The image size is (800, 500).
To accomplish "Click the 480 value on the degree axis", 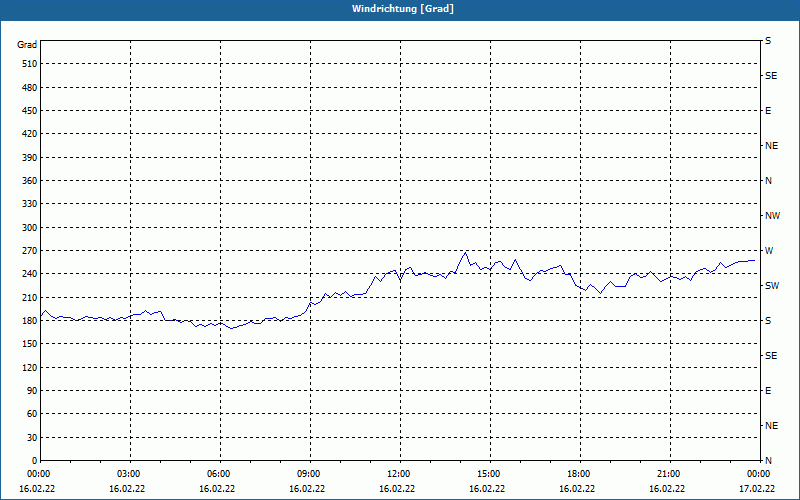I will point(30,88).
